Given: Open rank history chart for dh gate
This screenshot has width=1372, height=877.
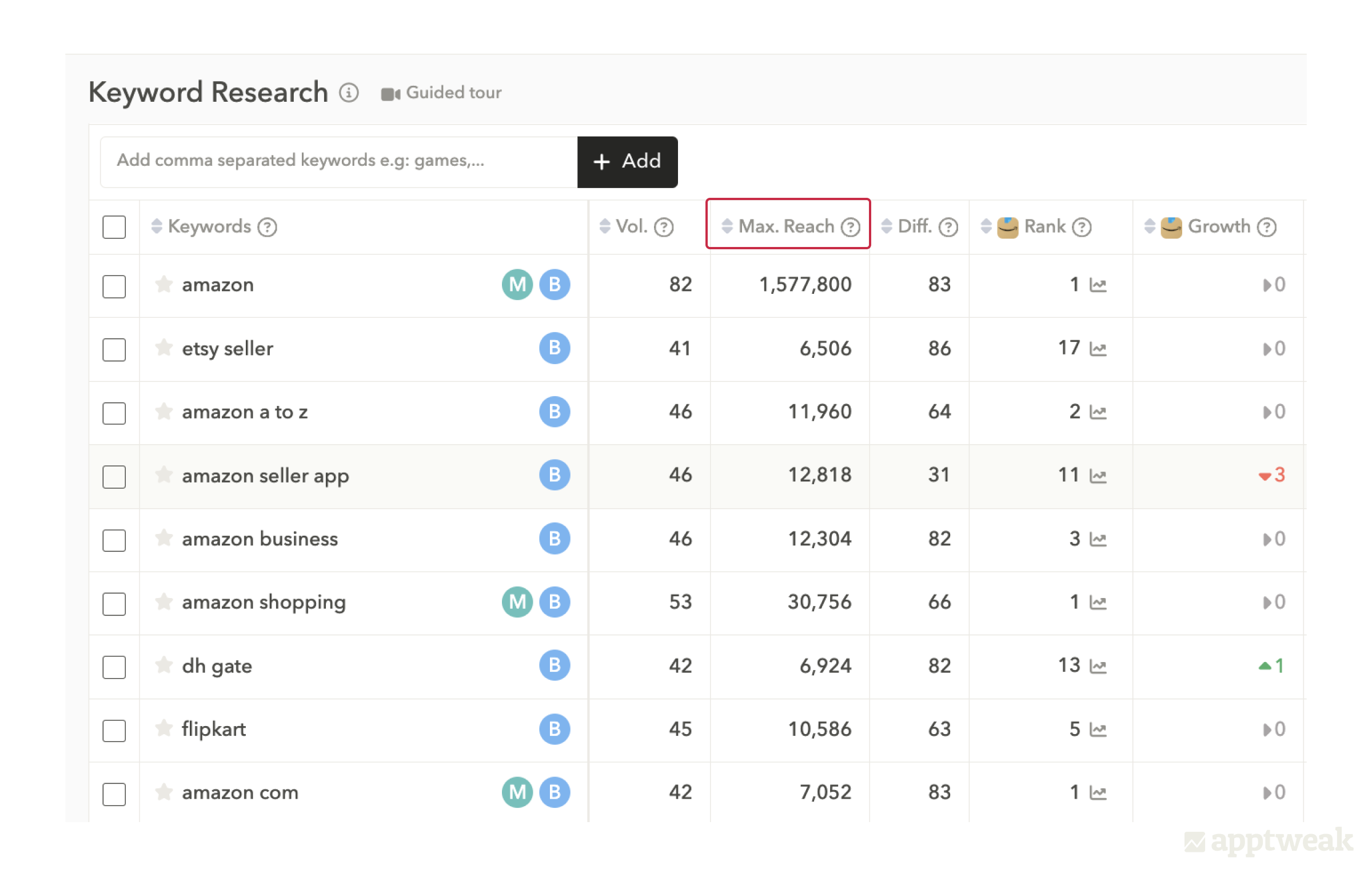Looking at the screenshot, I should click(x=1098, y=666).
